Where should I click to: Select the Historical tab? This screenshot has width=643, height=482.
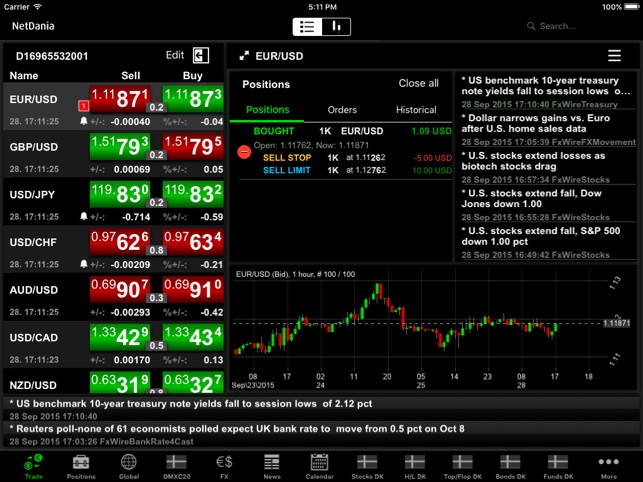click(x=416, y=110)
